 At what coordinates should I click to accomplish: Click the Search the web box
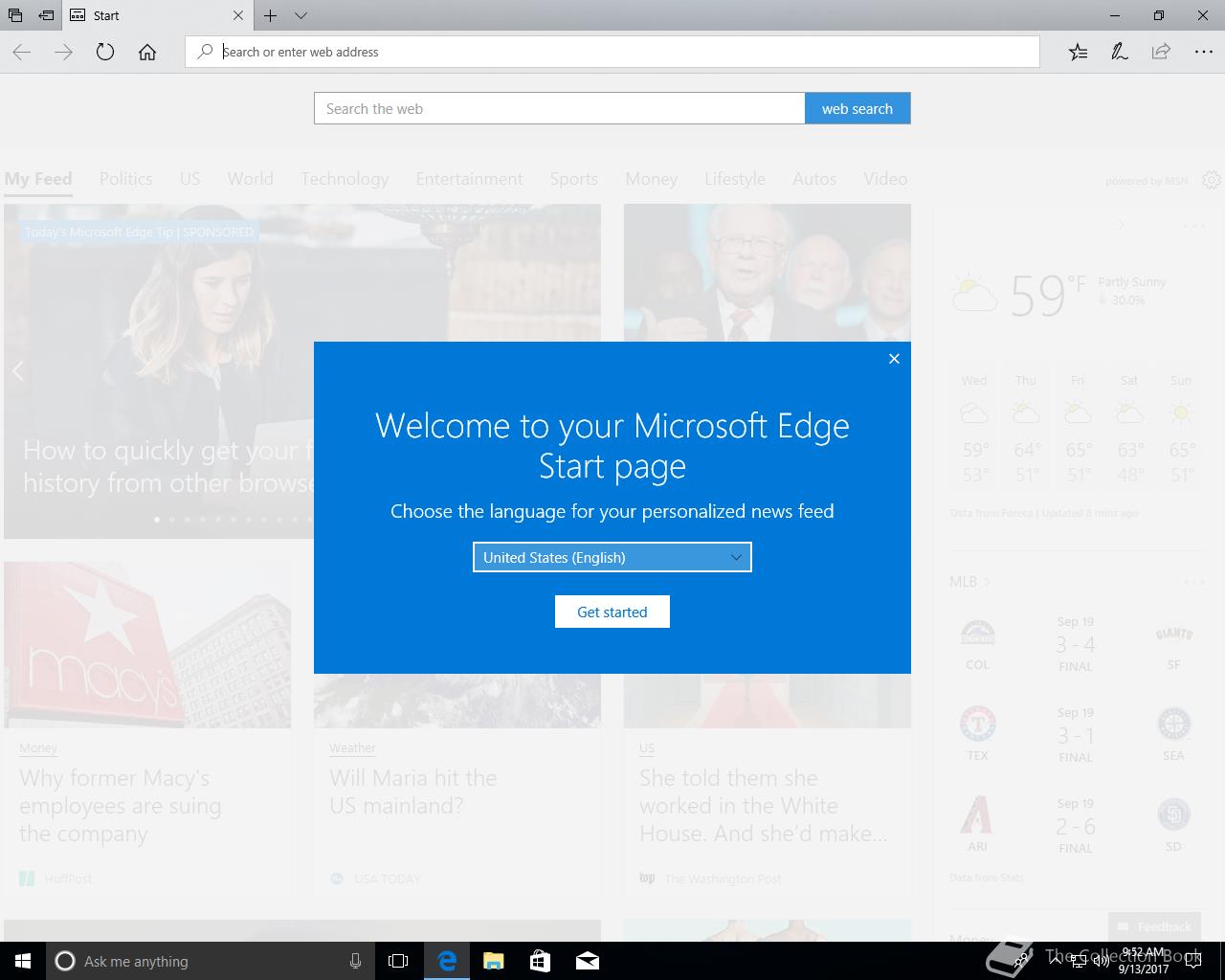coord(560,108)
